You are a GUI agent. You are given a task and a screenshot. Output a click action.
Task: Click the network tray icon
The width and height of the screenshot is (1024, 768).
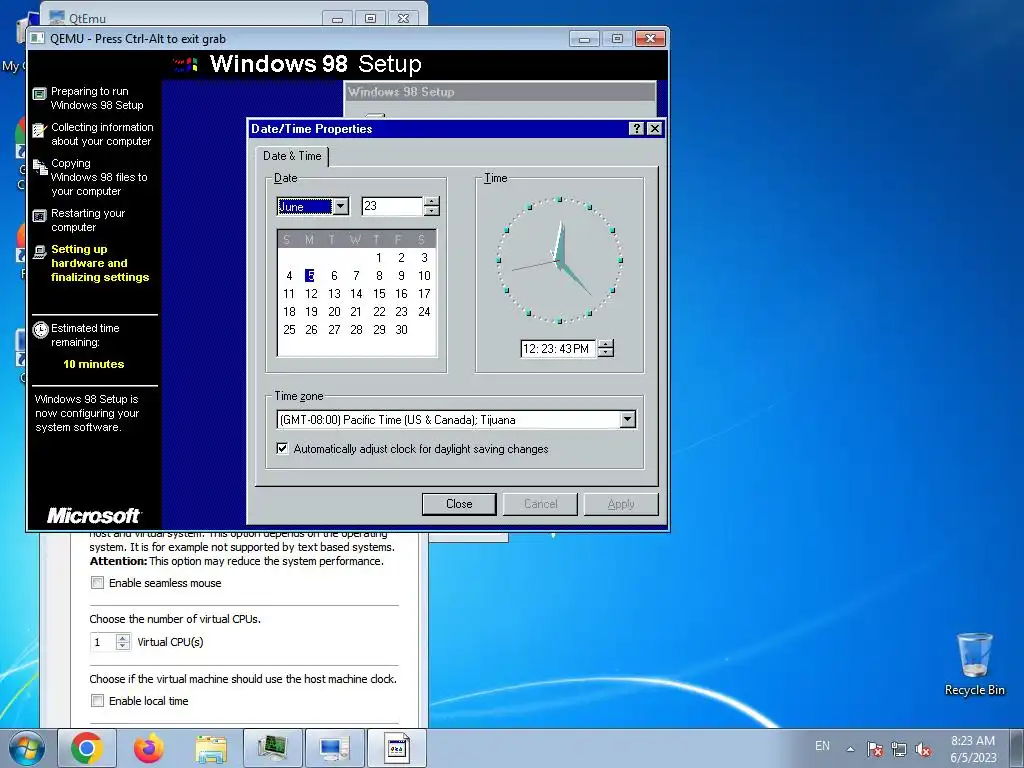[899, 749]
